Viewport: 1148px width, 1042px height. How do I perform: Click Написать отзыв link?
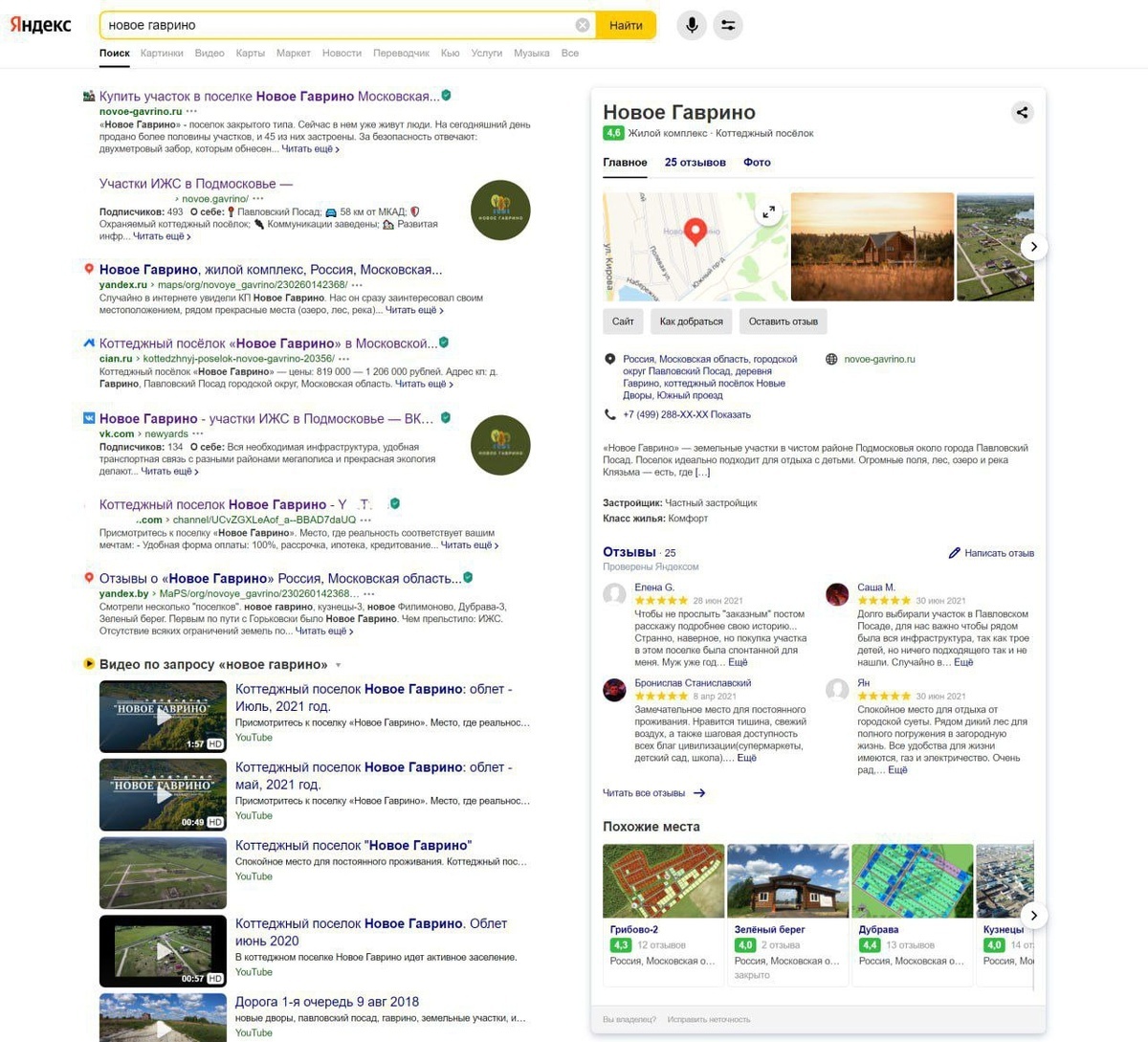pos(999,553)
